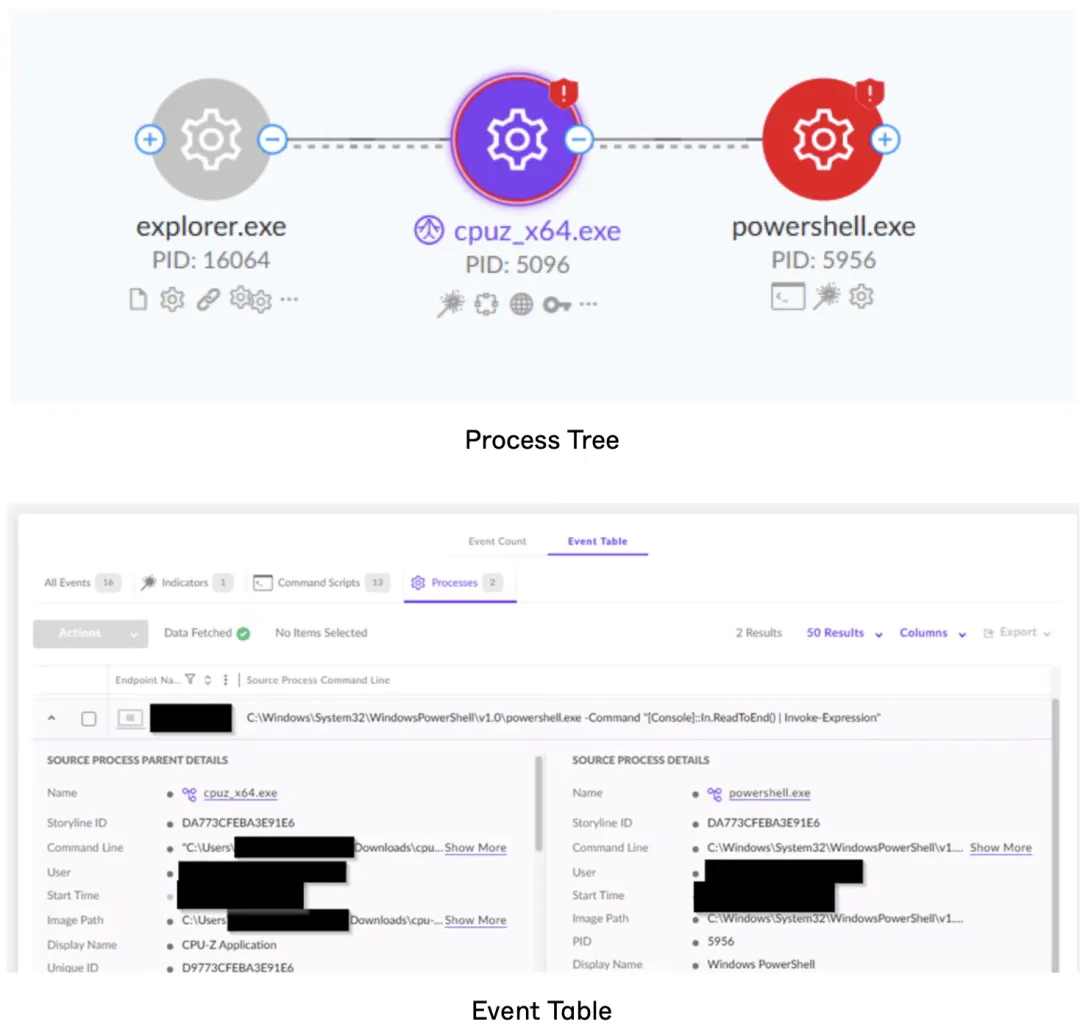Click the chip-like icon under cpuz_x64.exe
The height and width of the screenshot is (1027, 1080).
coord(486,304)
